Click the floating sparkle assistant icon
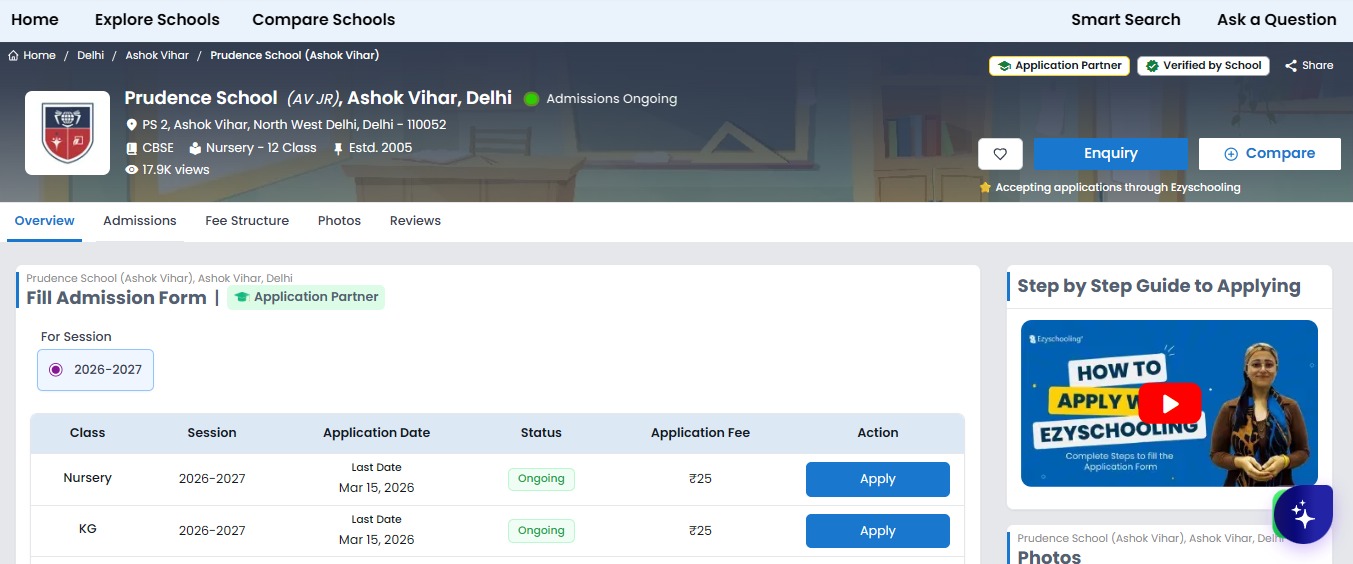The image size is (1353, 564). coord(1303,514)
